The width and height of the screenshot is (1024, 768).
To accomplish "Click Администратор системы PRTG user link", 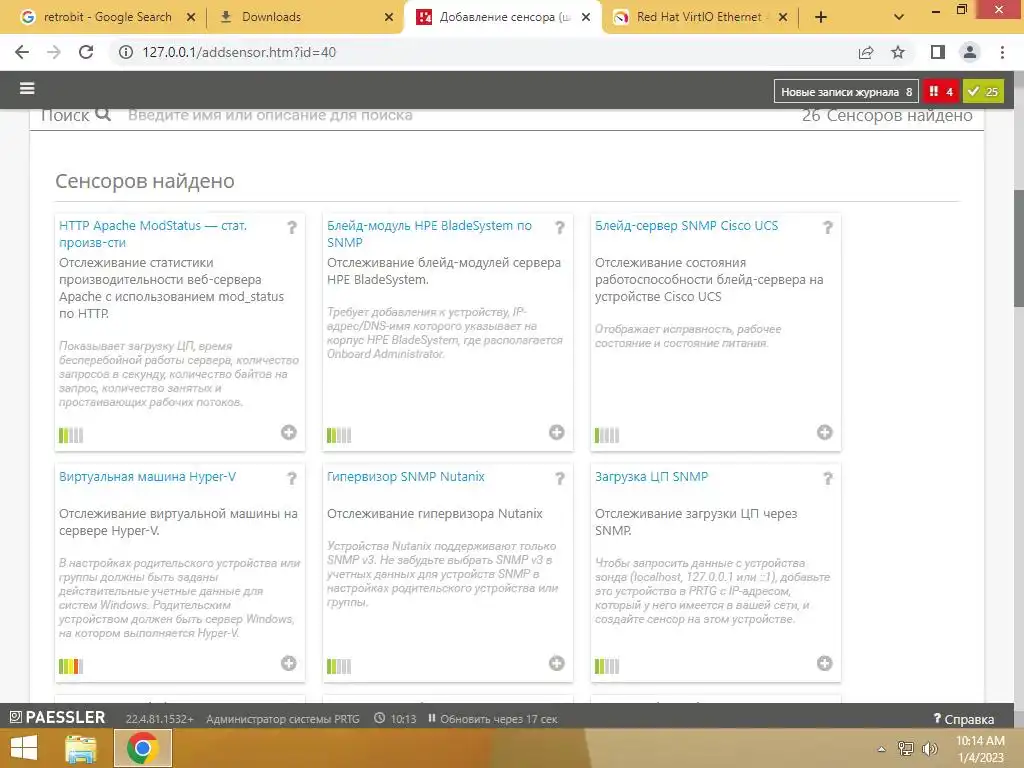I will pyautogui.click(x=283, y=718).
